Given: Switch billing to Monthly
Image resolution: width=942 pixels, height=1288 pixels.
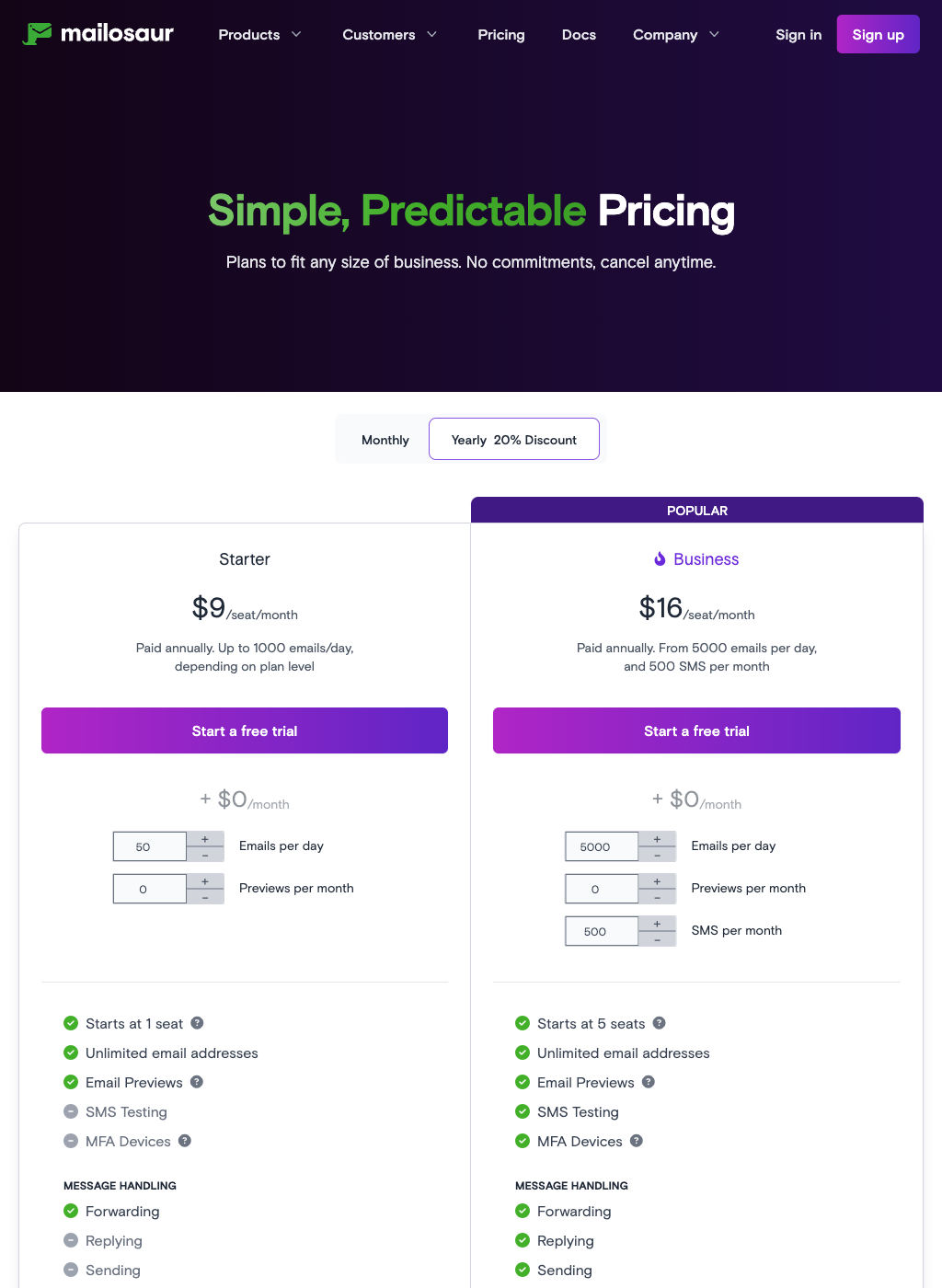Looking at the screenshot, I should [x=385, y=440].
